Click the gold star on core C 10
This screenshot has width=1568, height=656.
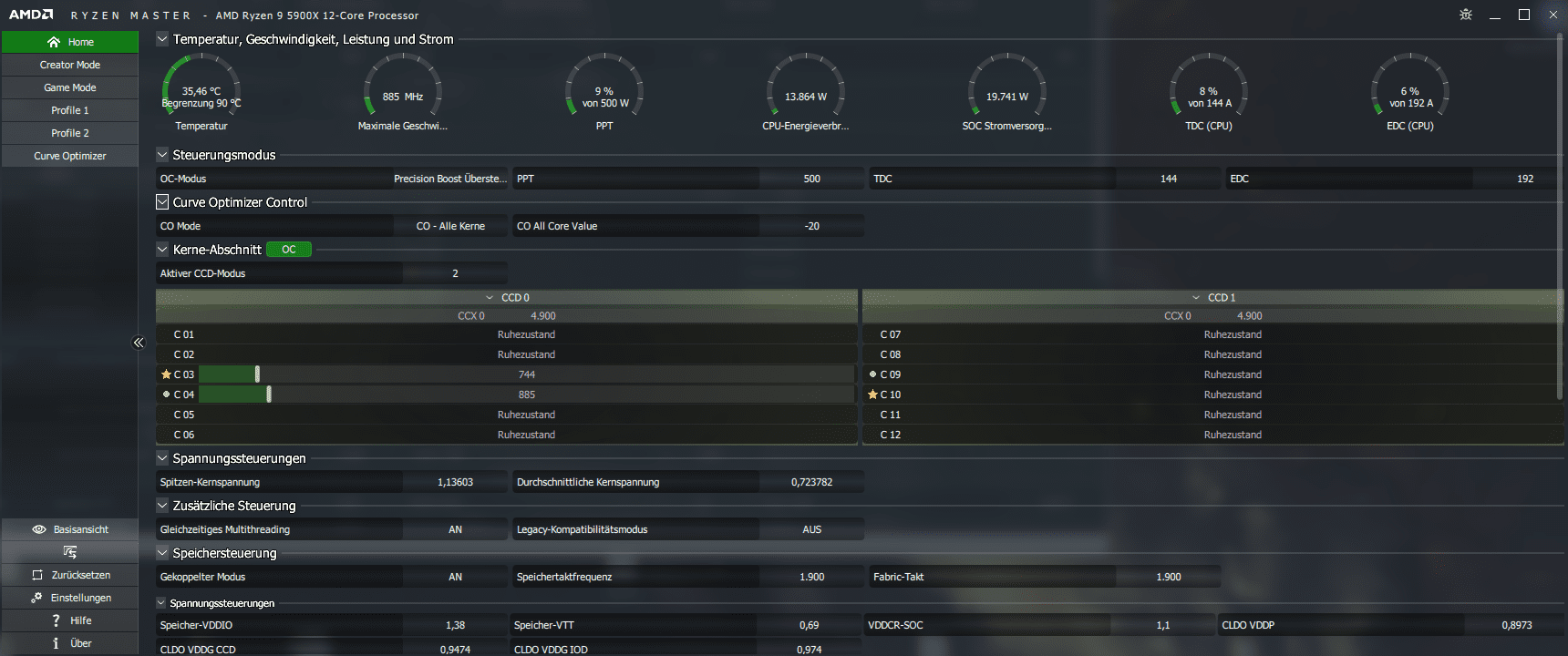[872, 395]
